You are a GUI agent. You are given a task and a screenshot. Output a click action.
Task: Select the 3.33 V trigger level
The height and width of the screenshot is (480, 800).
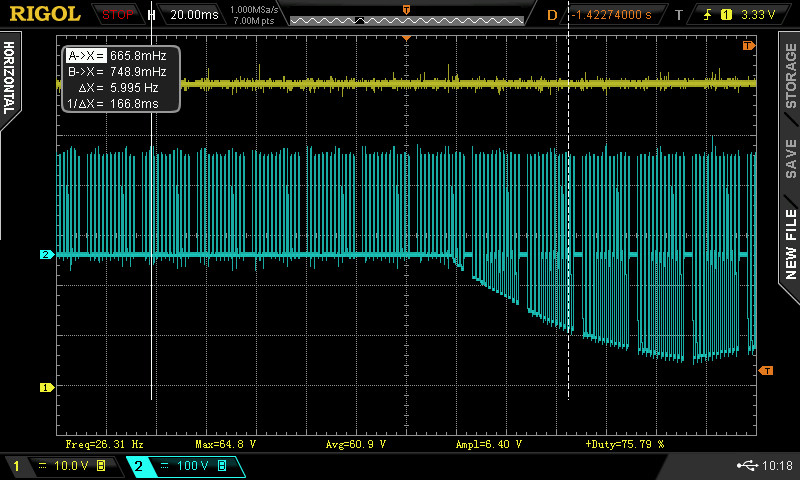(759, 15)
